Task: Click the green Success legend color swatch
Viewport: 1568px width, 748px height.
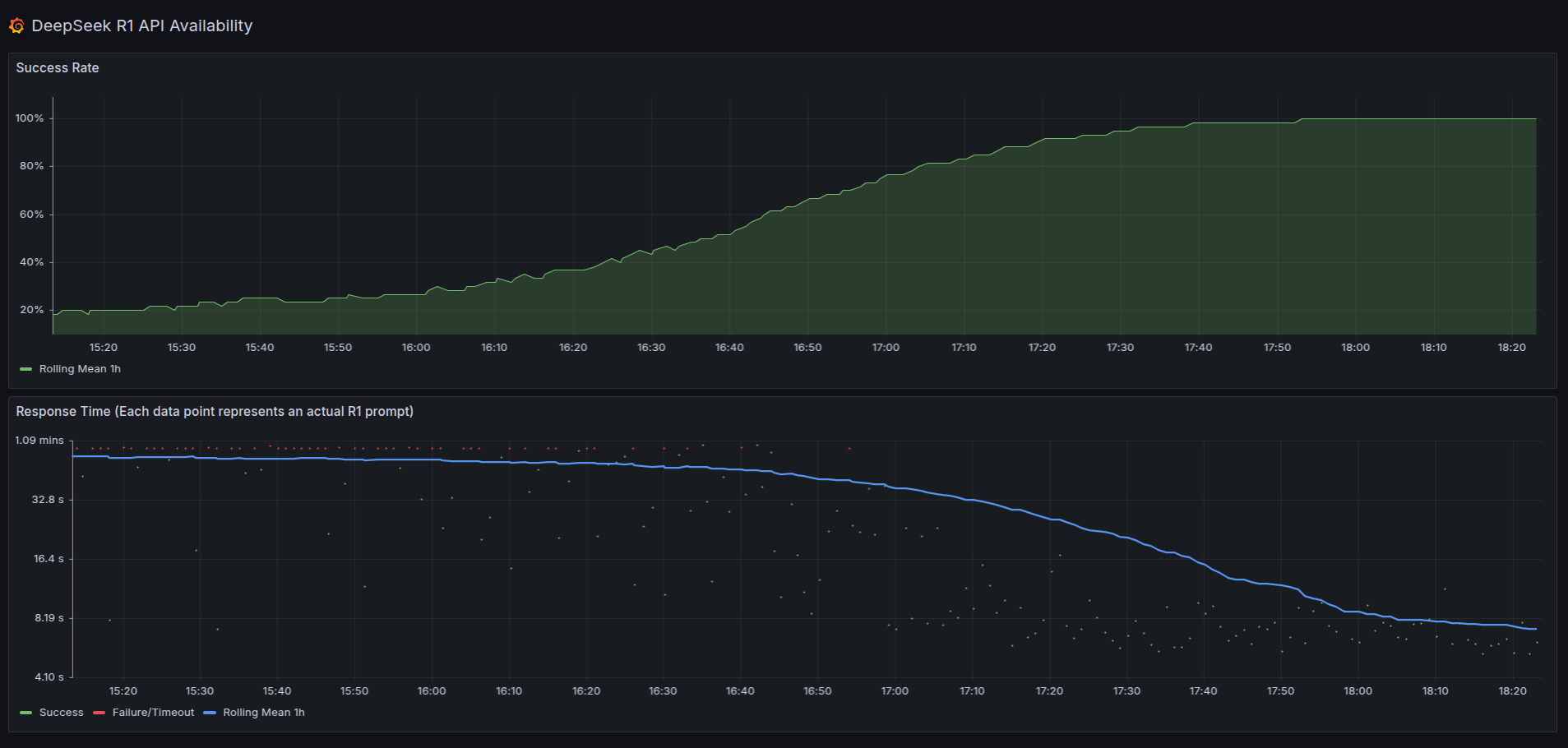Action: tap(25, 713)
